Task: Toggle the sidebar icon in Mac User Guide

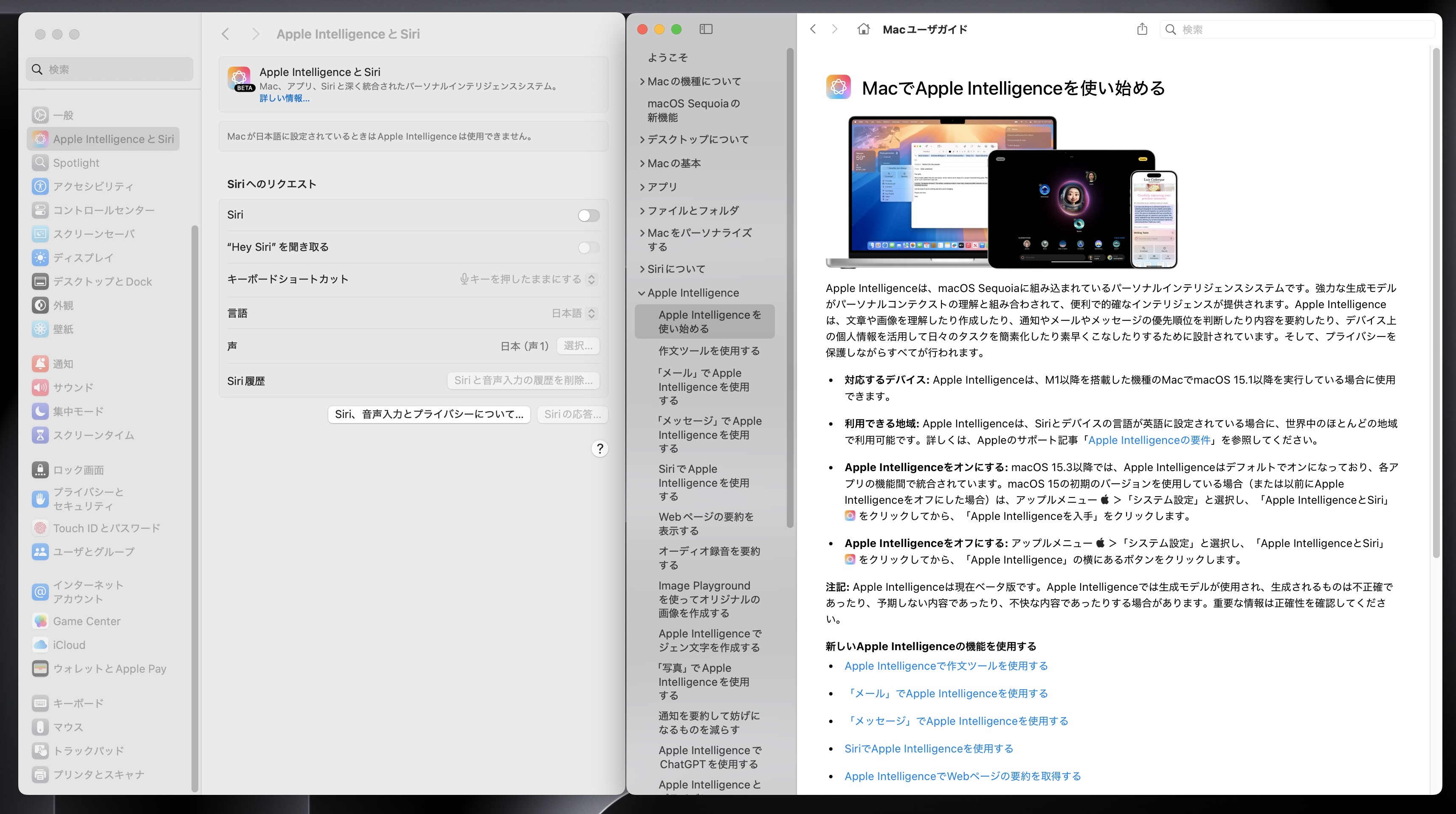Action: point(706,29)
